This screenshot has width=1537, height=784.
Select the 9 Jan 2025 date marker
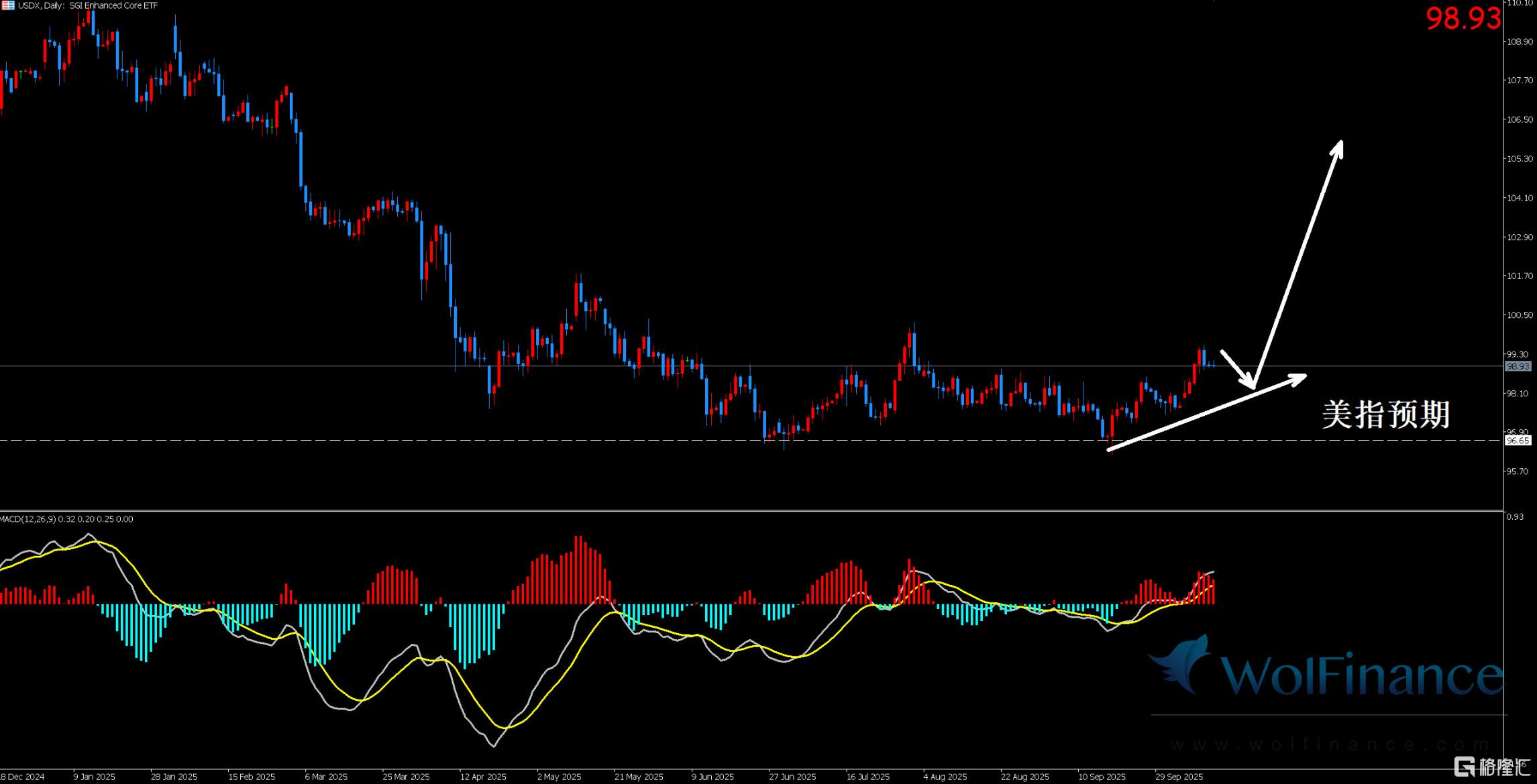[94, 777]
